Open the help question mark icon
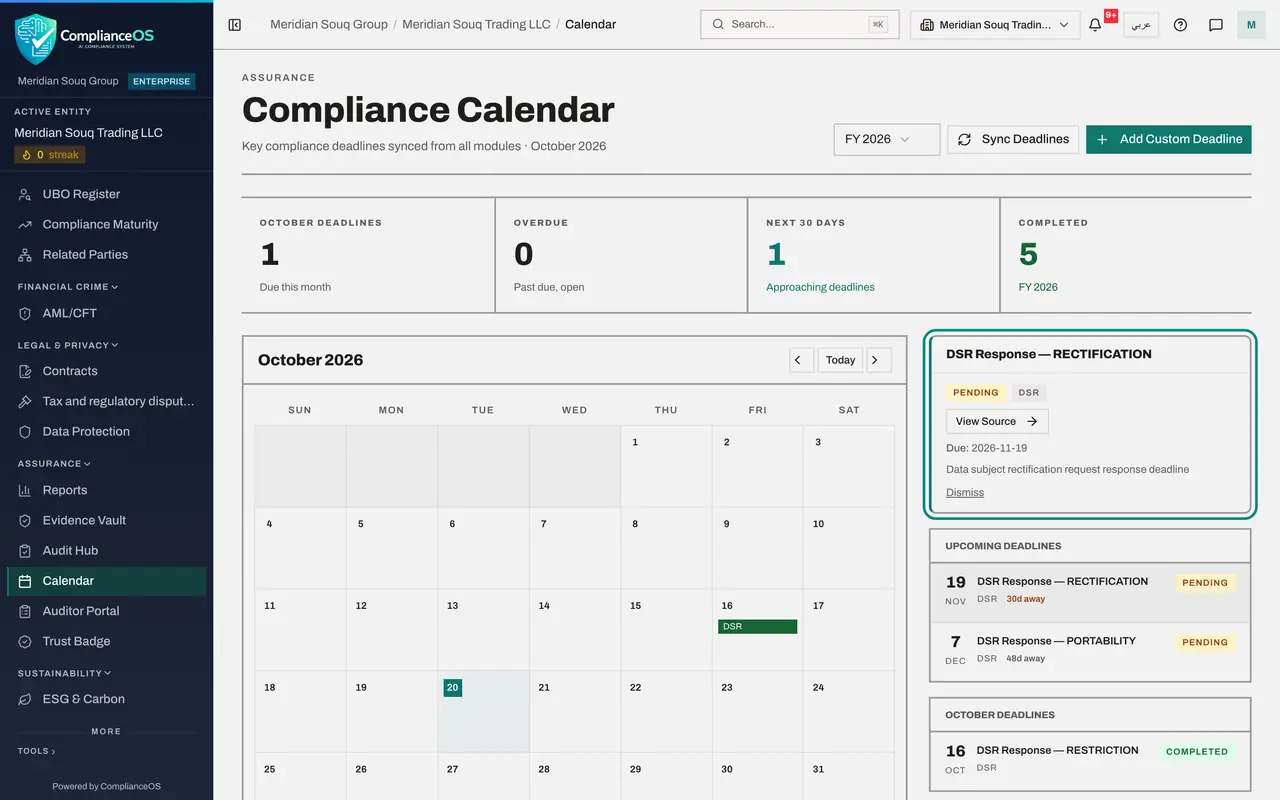Screen dimensions: 1280x800 [x=1180, y=25]
